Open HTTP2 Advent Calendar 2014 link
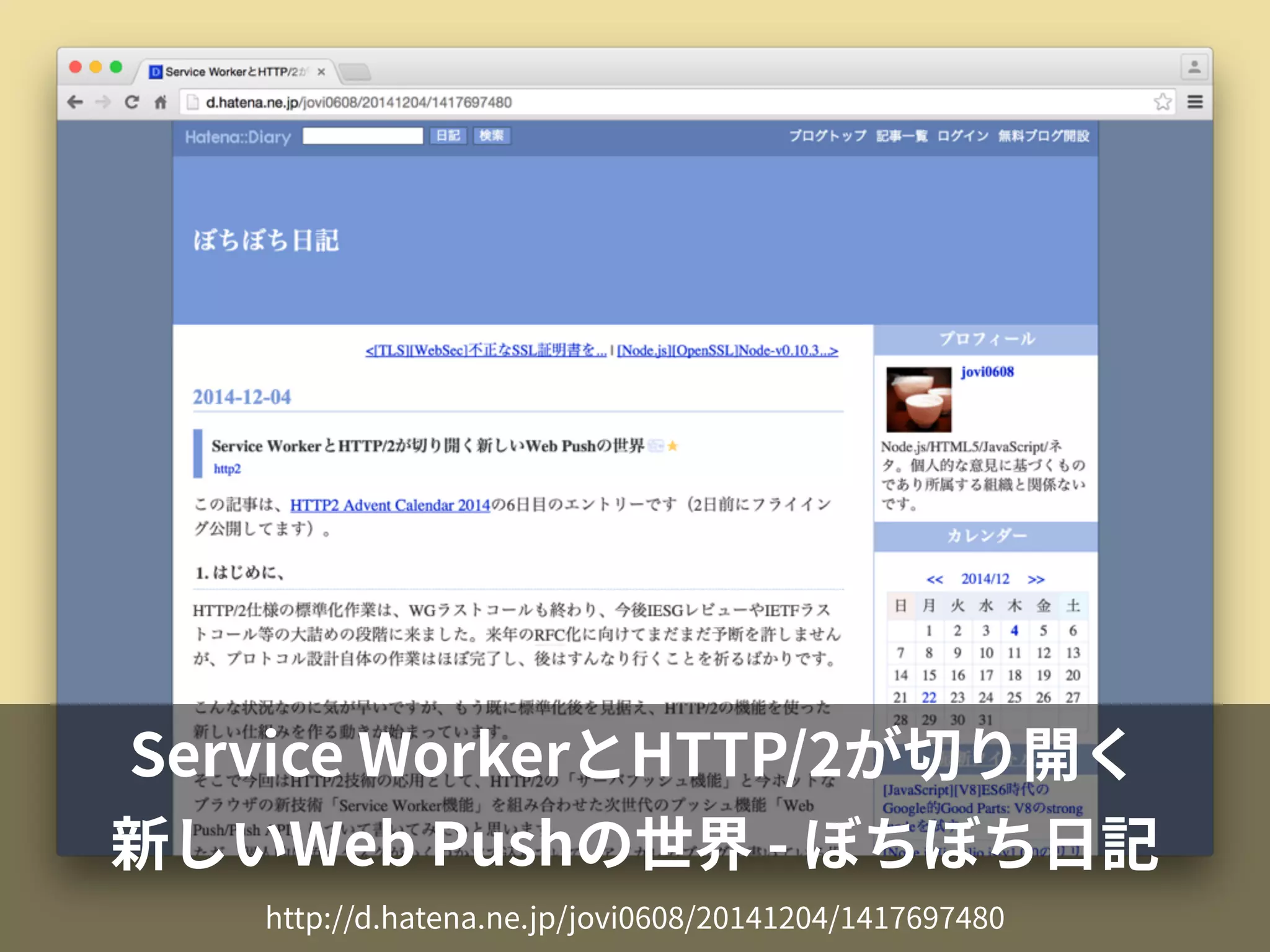The image size is (1270, 952). [x=390, y=505]
